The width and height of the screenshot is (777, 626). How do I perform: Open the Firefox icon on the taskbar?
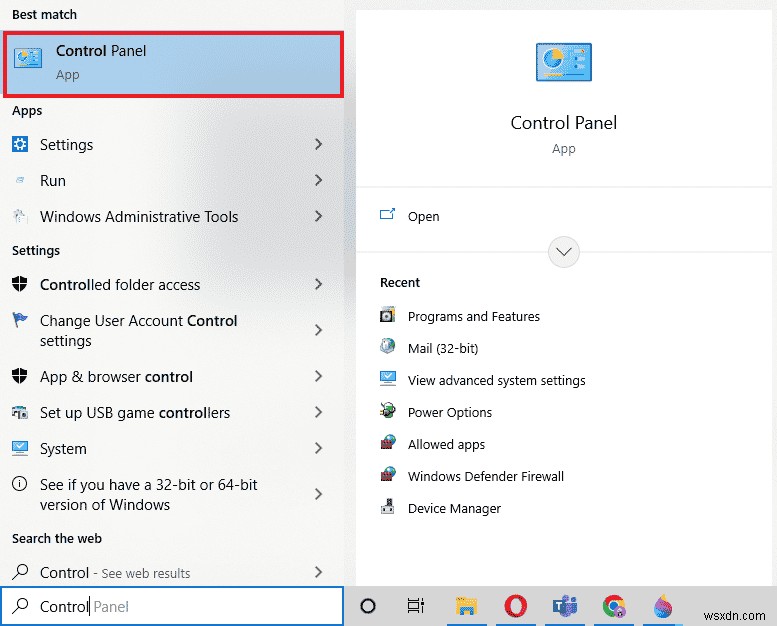(663, 606)
